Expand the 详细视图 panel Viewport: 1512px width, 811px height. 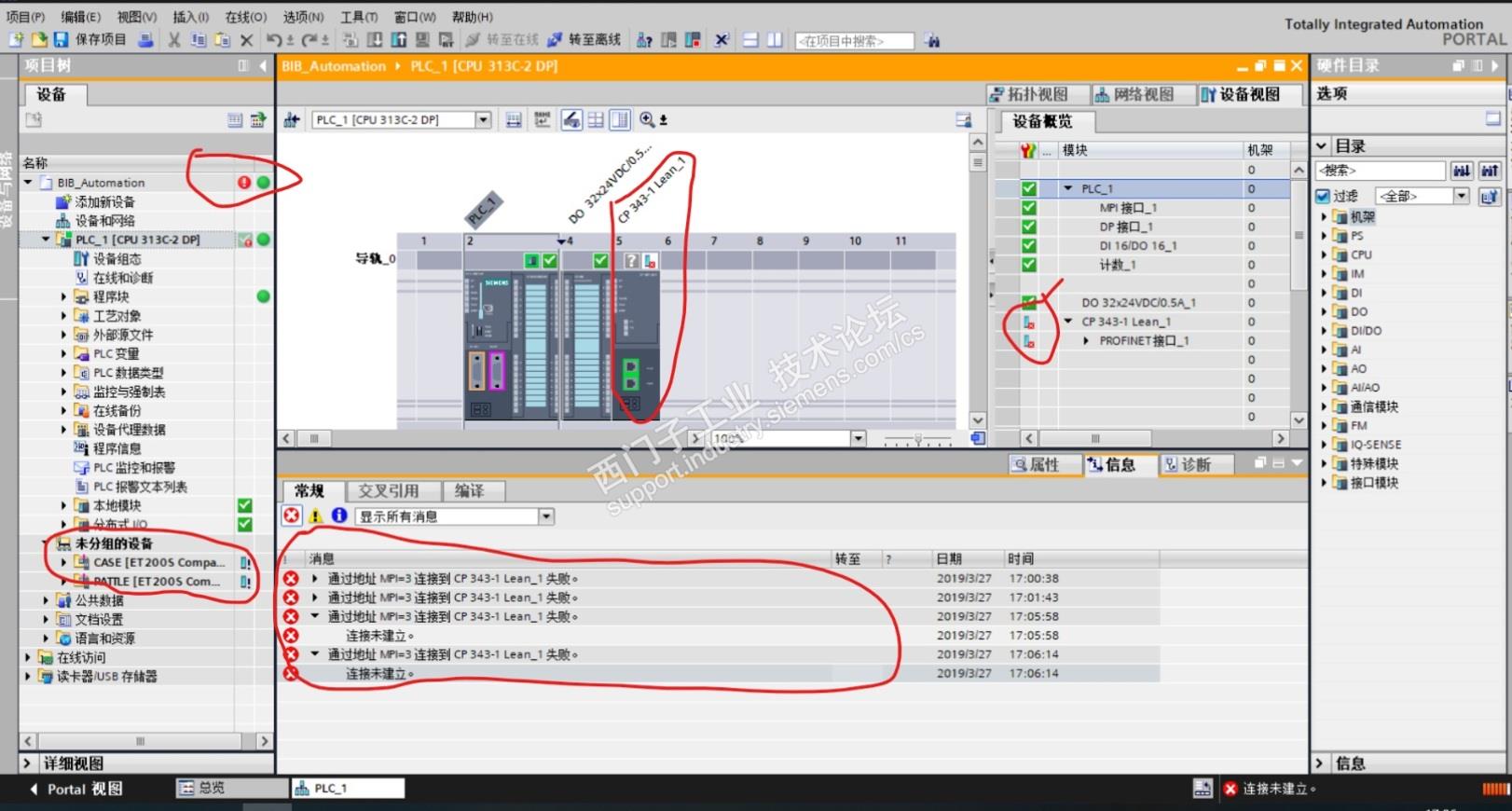(27, 763)
